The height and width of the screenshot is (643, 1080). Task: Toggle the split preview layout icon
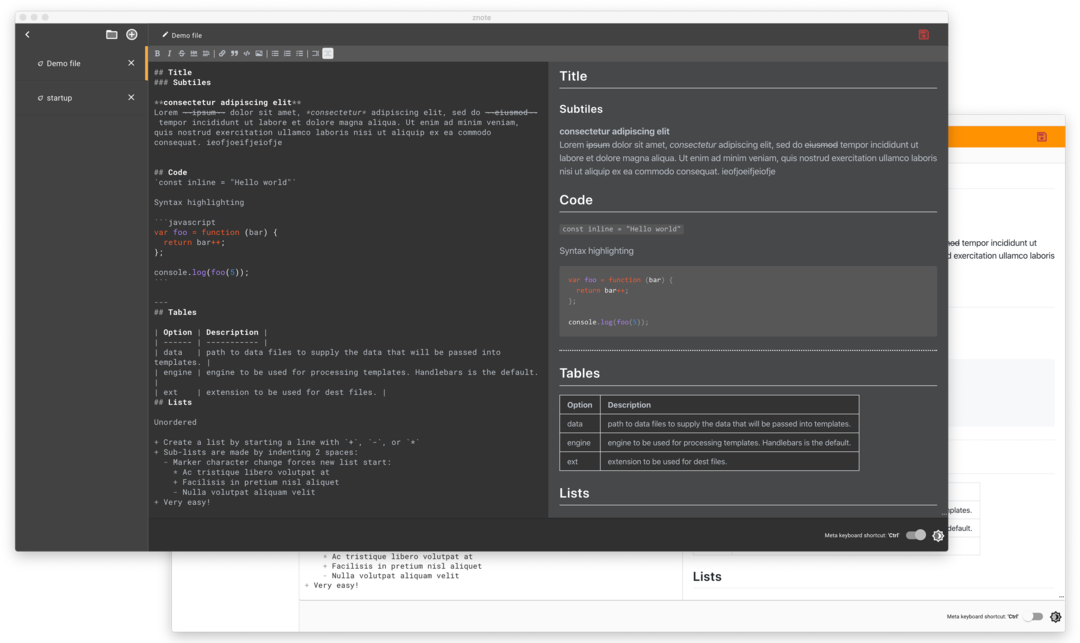(327, 53)
